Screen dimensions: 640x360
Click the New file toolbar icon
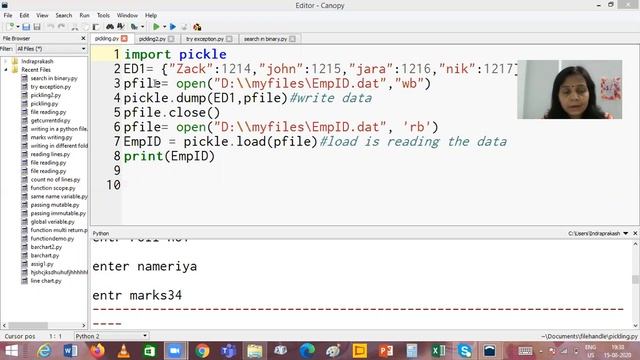pos(11,27)
